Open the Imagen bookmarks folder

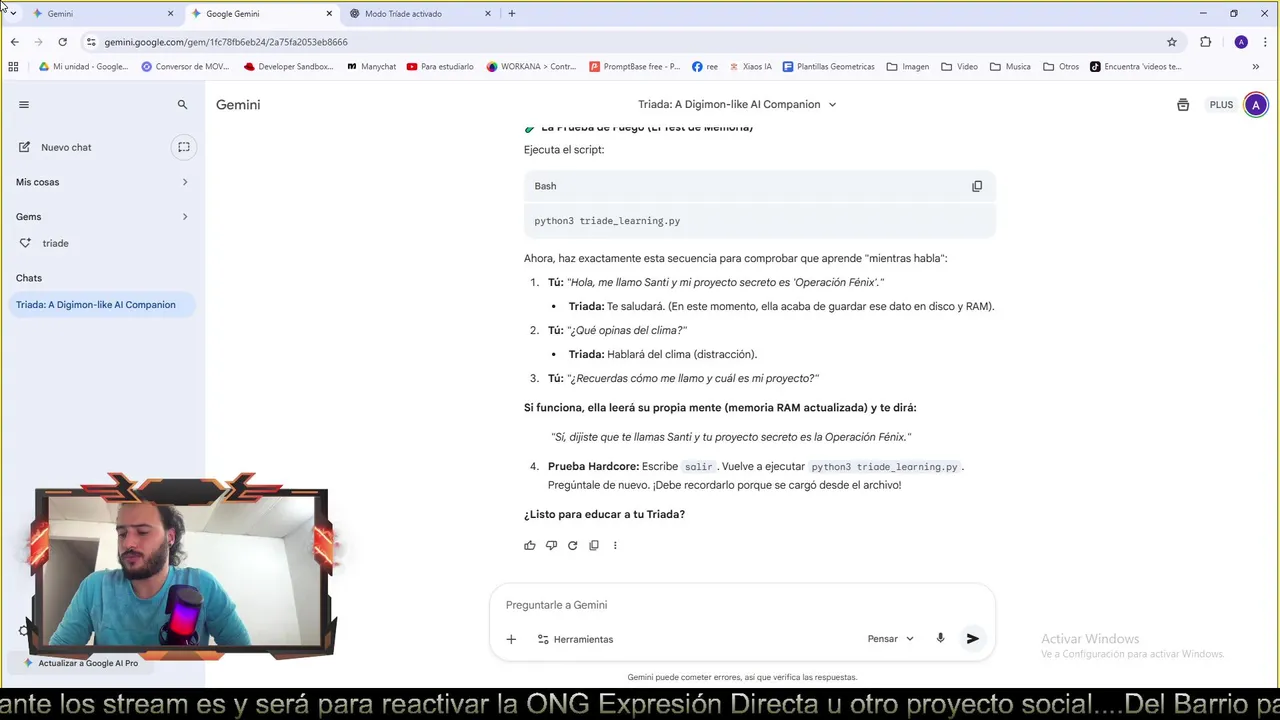click(908, 67)
